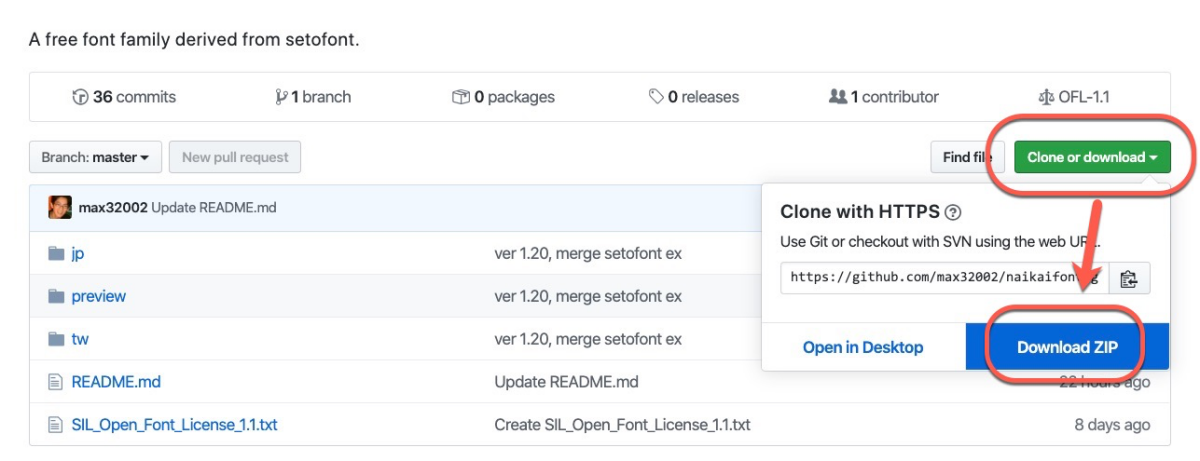This screenshot has width=1200, height=461.
Task: Click the max32002 avatar thumbnail
Action: tap(60, 208)
